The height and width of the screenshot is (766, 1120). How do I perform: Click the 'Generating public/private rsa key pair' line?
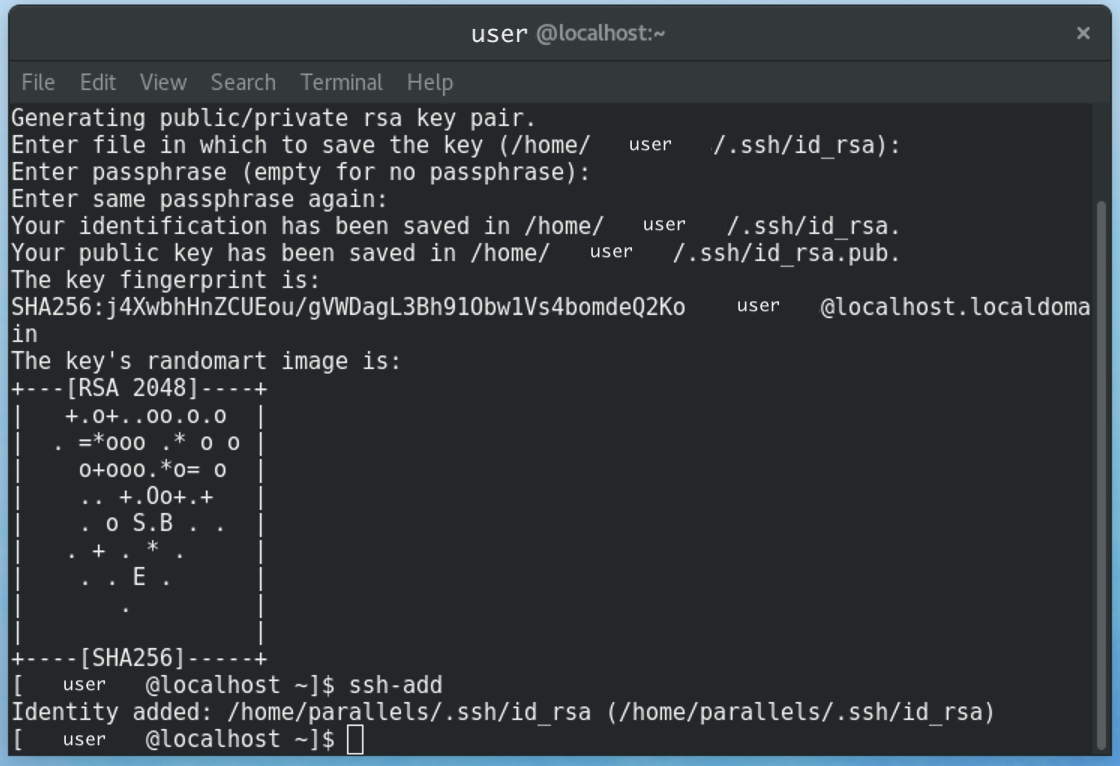[x=274, y=118]
